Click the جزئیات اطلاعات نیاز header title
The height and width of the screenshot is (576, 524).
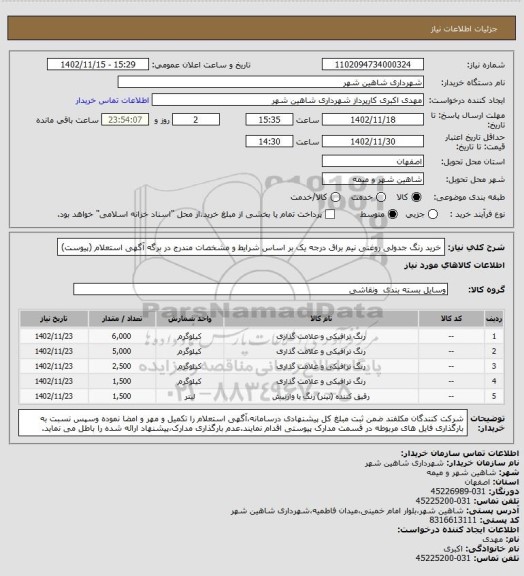click(464, 29)
